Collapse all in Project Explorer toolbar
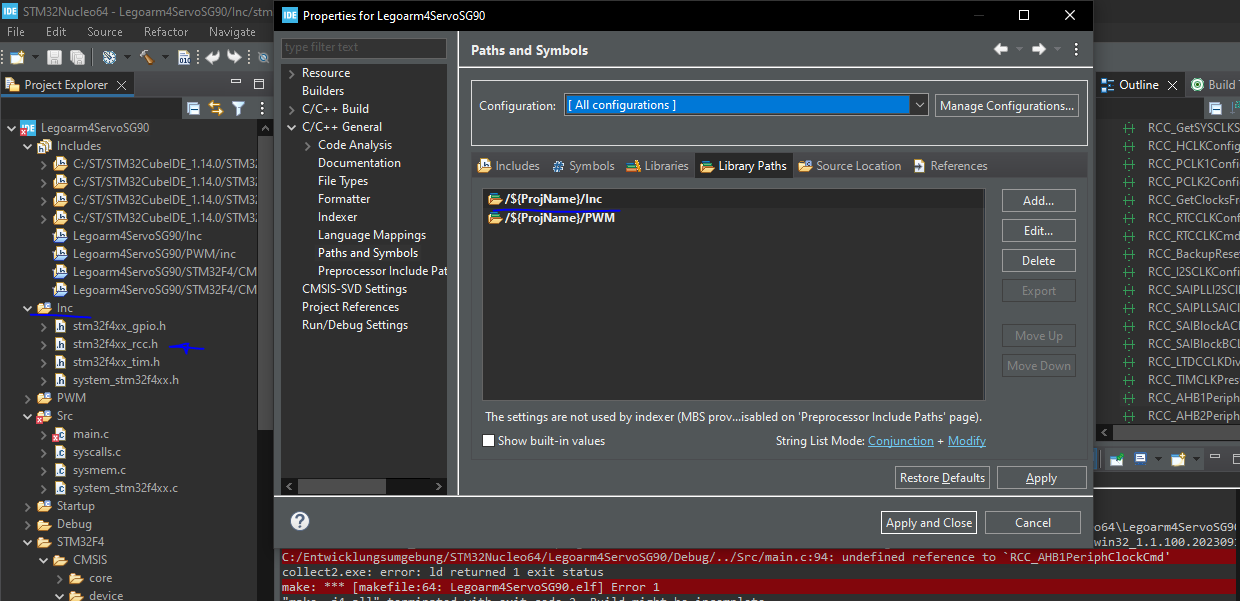This screenshot has height=601, width=1240. [x=193, y=108]
